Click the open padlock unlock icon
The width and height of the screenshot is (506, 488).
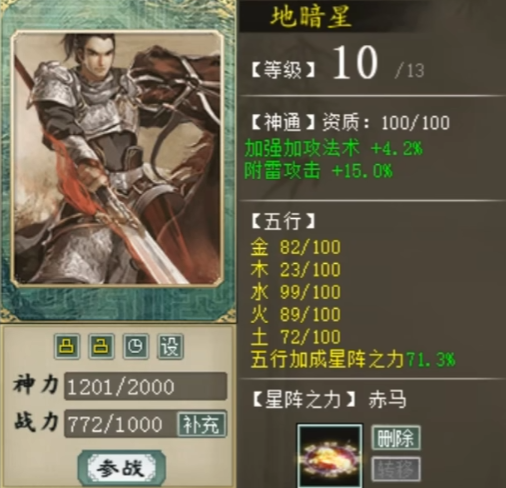[x=101, y=346]
